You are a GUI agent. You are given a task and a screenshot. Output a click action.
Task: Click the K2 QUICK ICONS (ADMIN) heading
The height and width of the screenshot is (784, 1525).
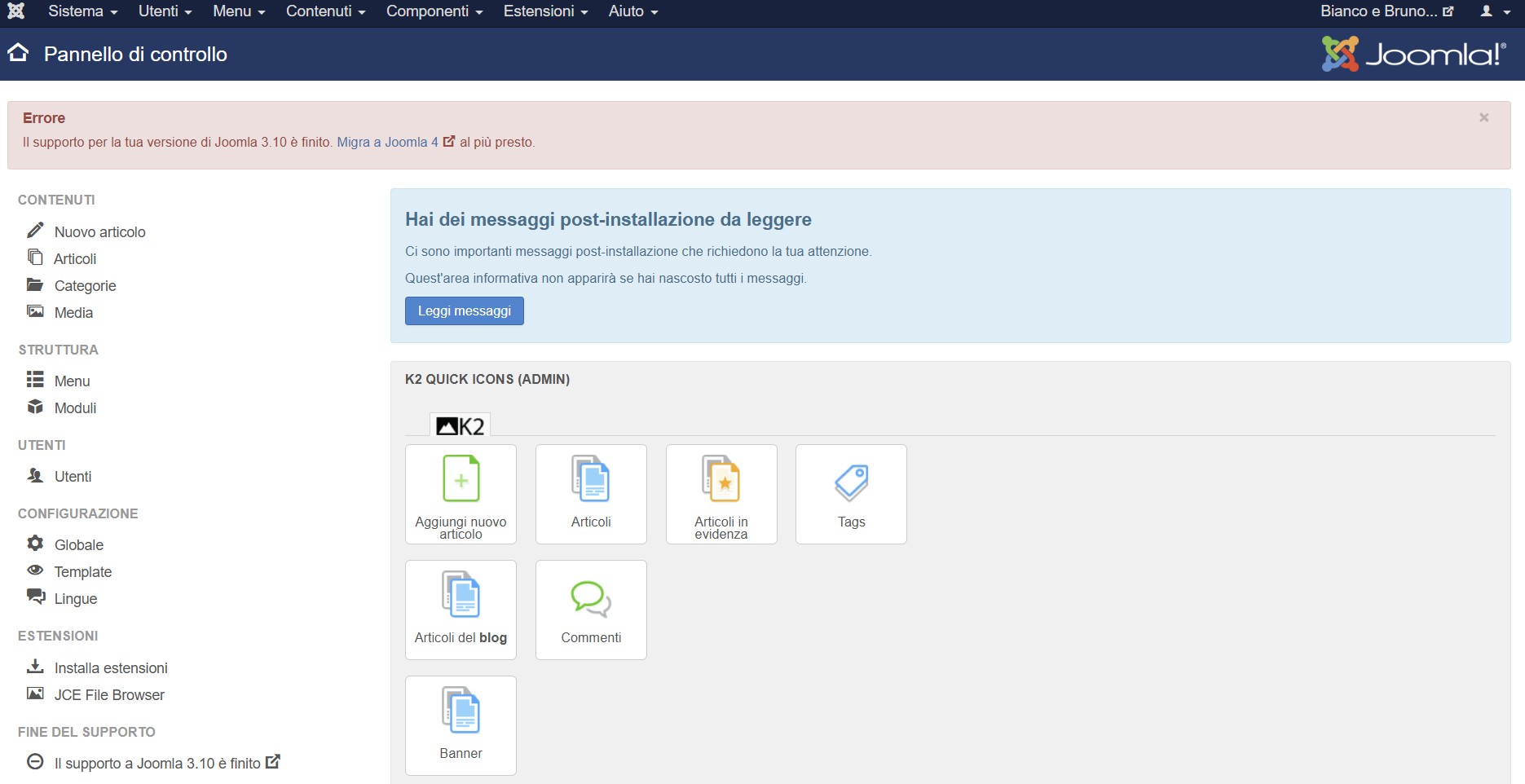click(x=487, y=379)
